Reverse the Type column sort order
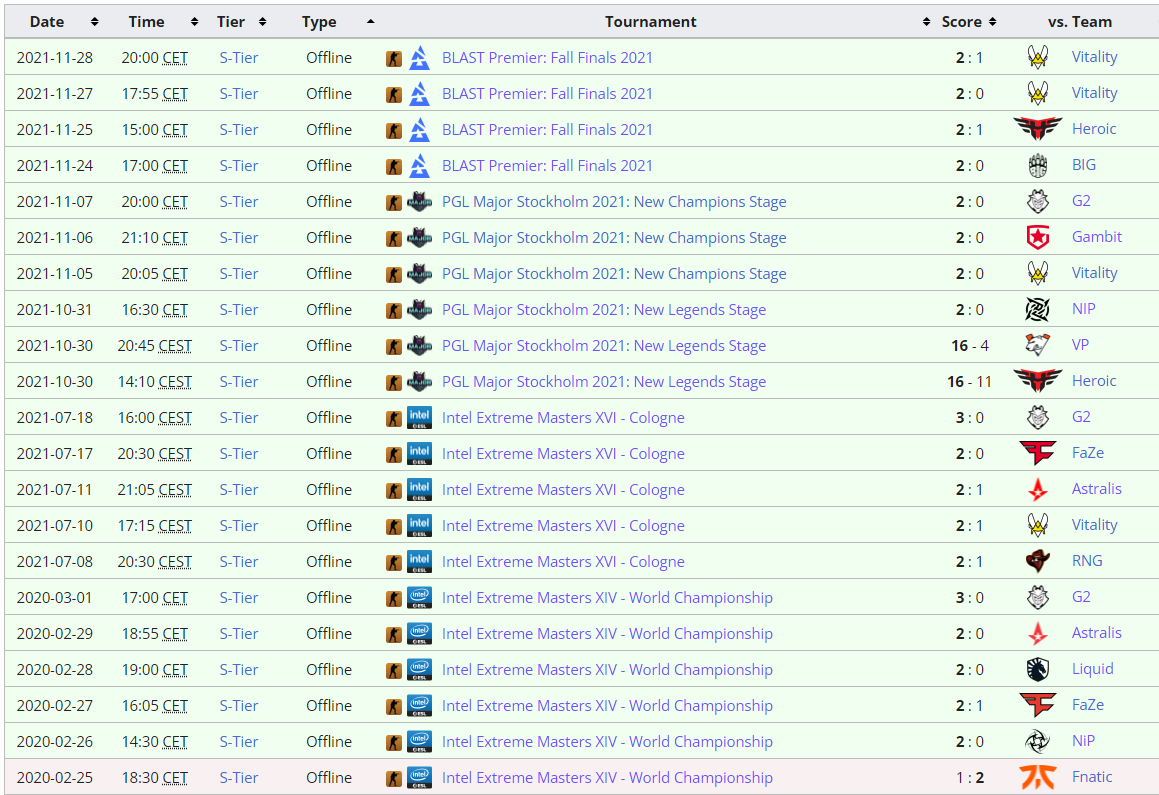 tap(369, 21)
